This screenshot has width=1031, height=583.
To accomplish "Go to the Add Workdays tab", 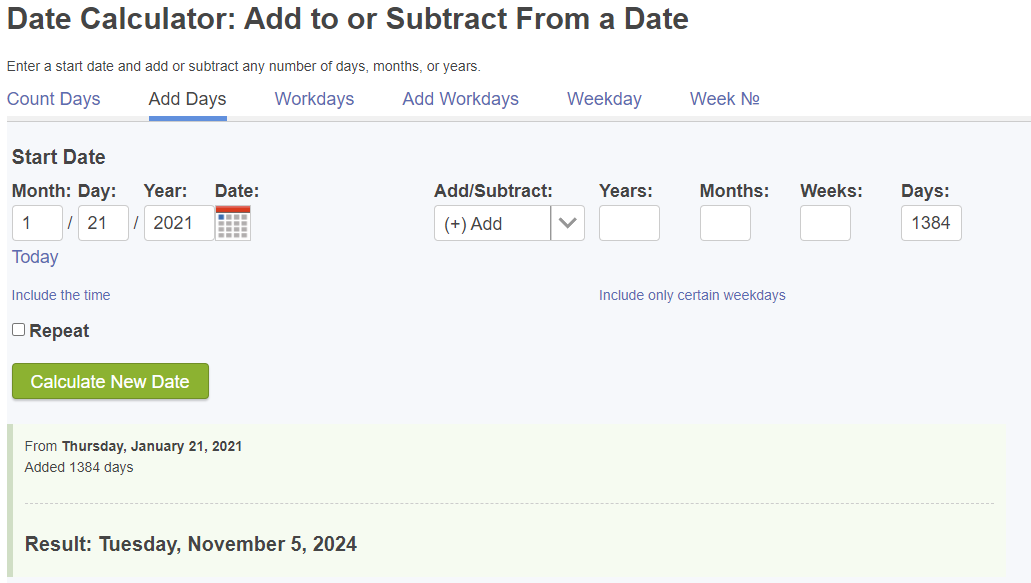I will pyautogui.click(x=460, y=99).
